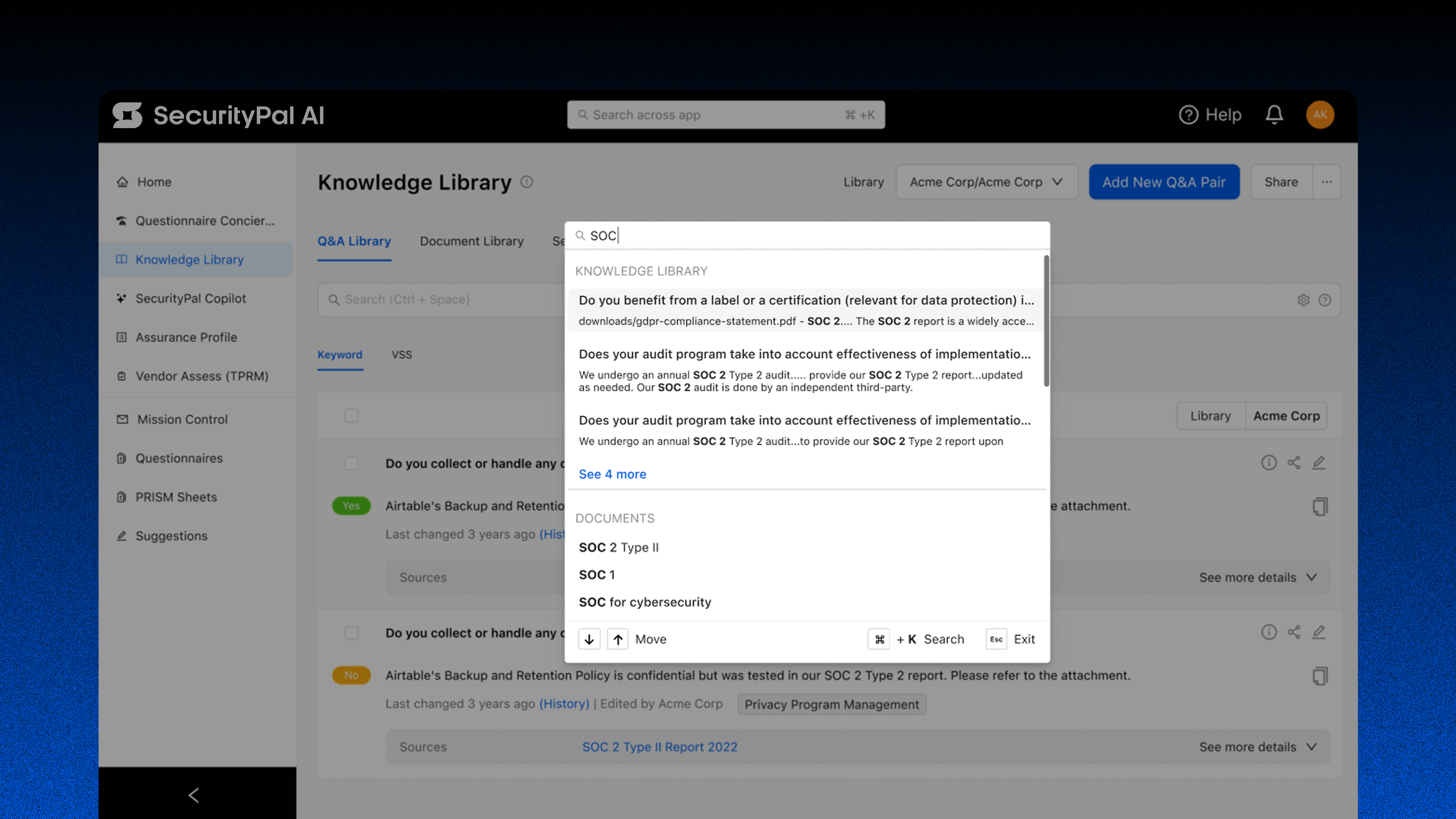Click Add New Q&A Pair
Screen dimensions: 1456x819
click(1164, 182)
